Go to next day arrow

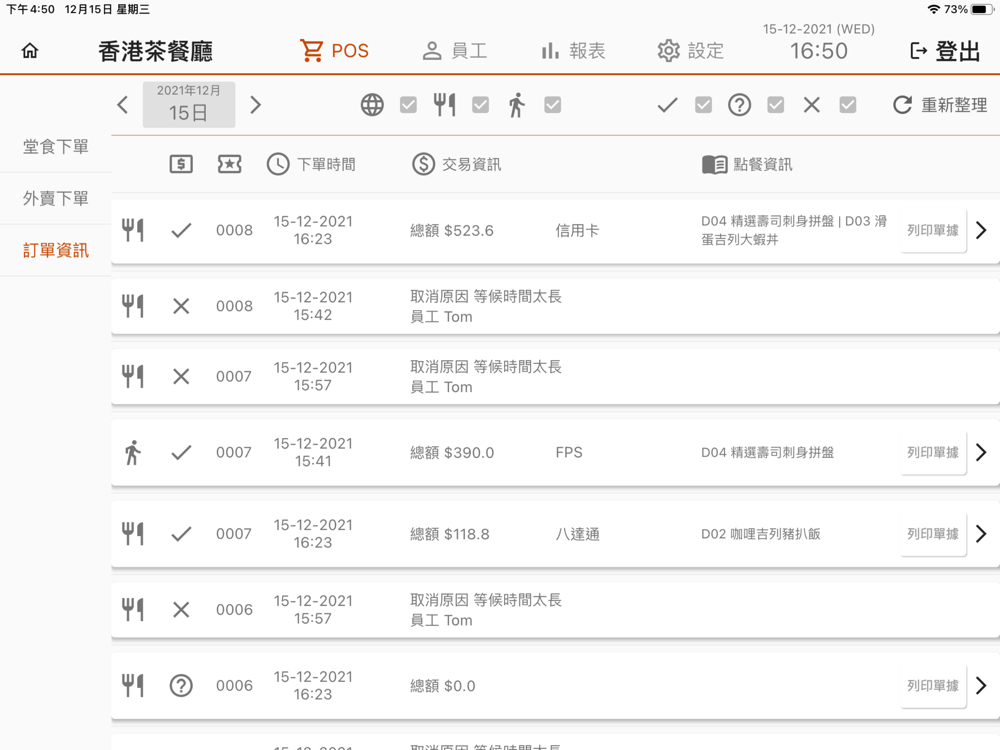click(x=256, y=105)
